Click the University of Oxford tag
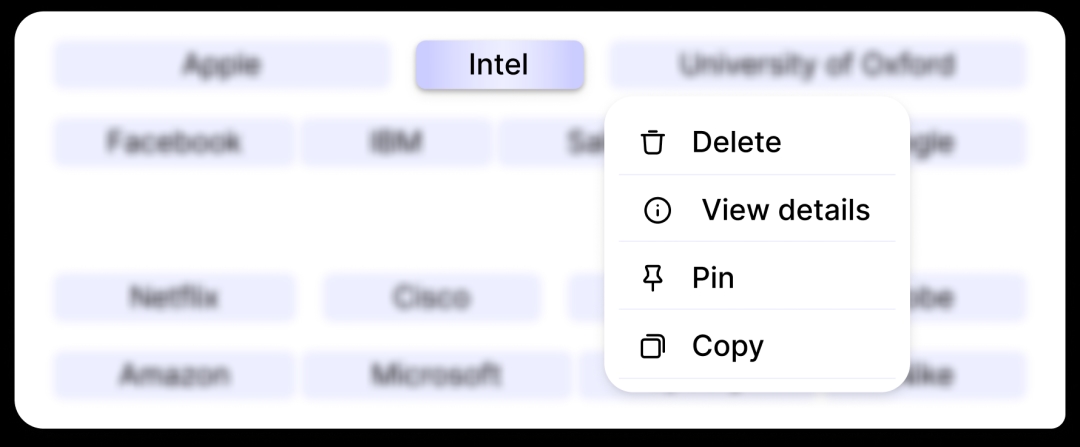The image size is (1080, 447). (817, 65)
